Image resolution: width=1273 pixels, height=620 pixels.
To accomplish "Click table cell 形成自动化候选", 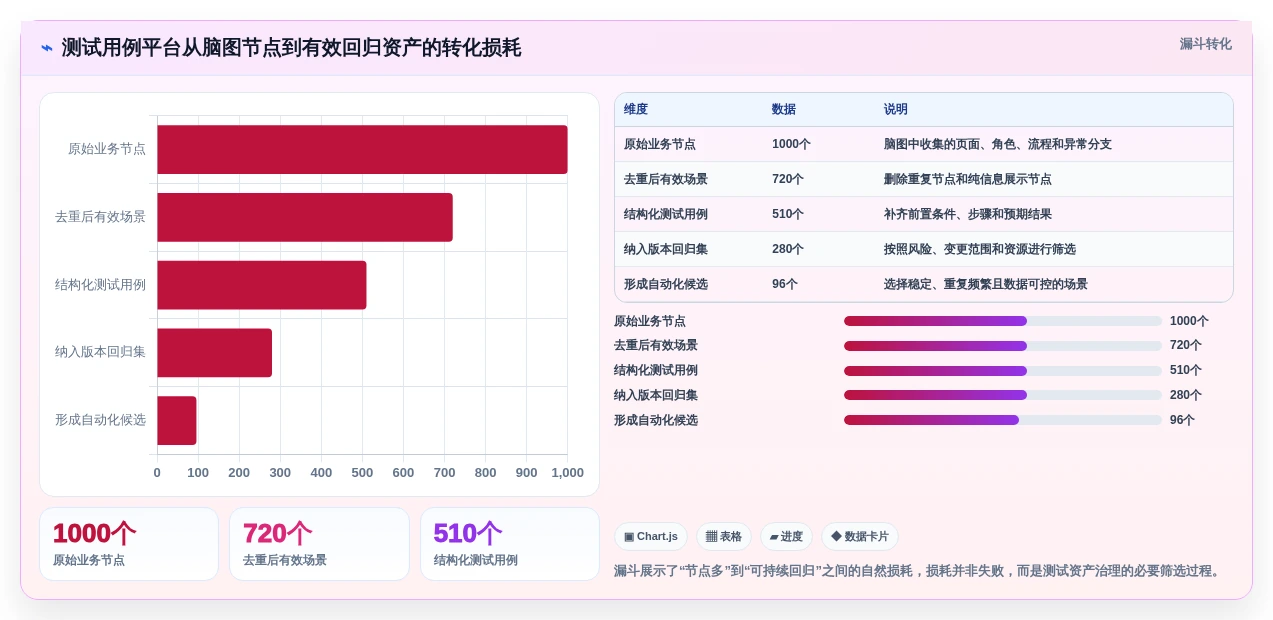I will [x=666, y=284].
